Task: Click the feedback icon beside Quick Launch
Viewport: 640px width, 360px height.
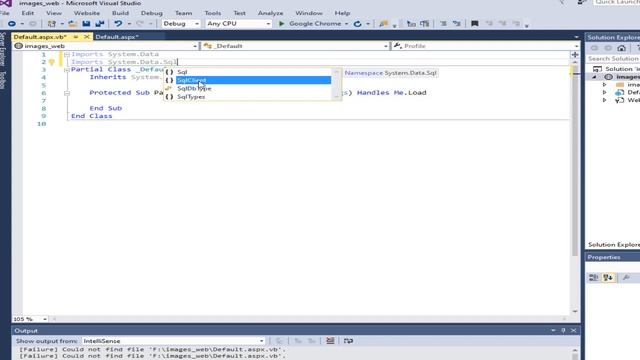Action: [582, 2]
